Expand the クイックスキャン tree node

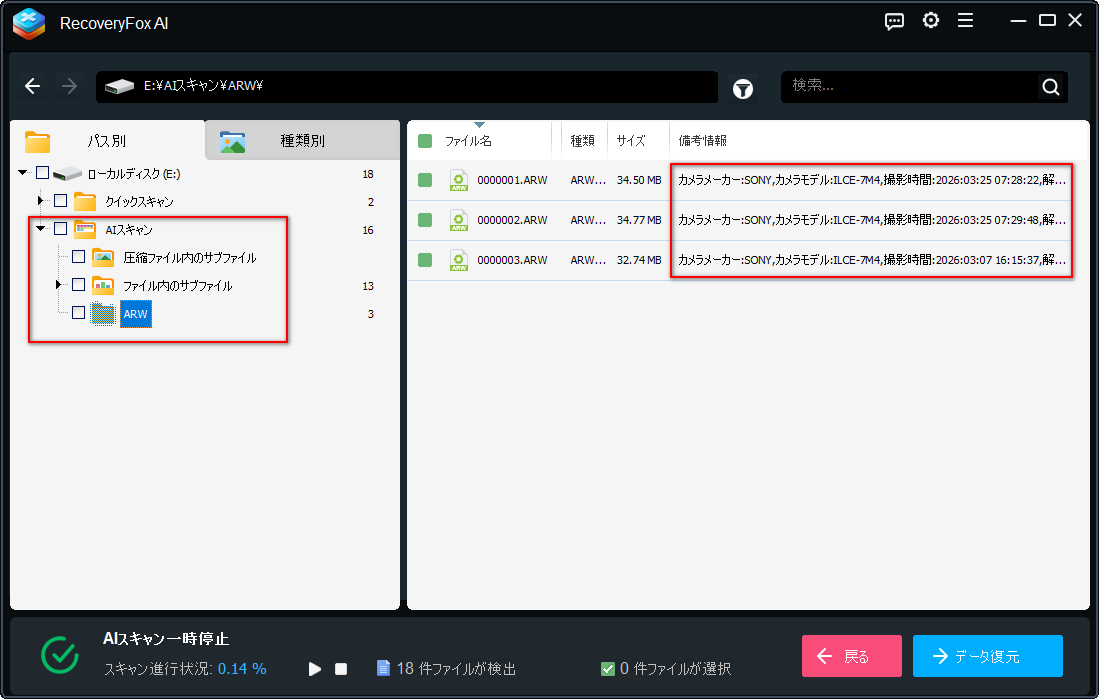[41, 201]
